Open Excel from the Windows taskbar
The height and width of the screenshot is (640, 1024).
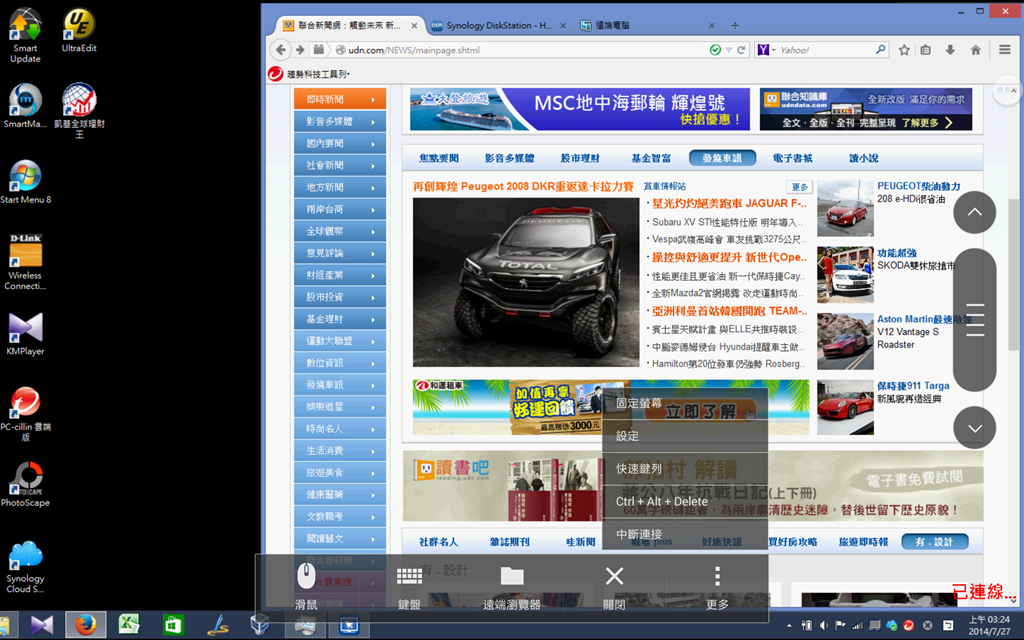click(x=129, y=625)
